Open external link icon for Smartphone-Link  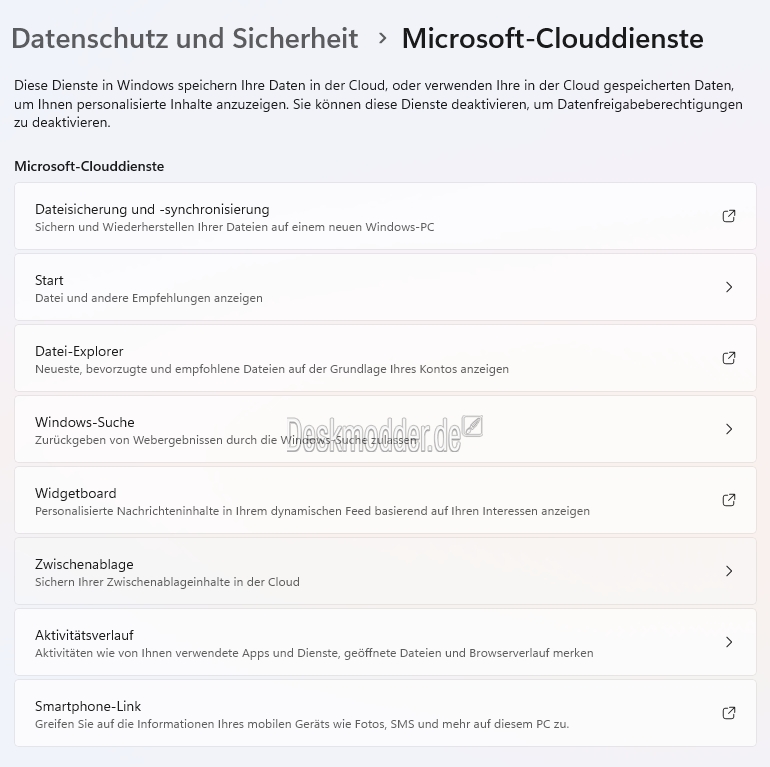coord(729,713)
